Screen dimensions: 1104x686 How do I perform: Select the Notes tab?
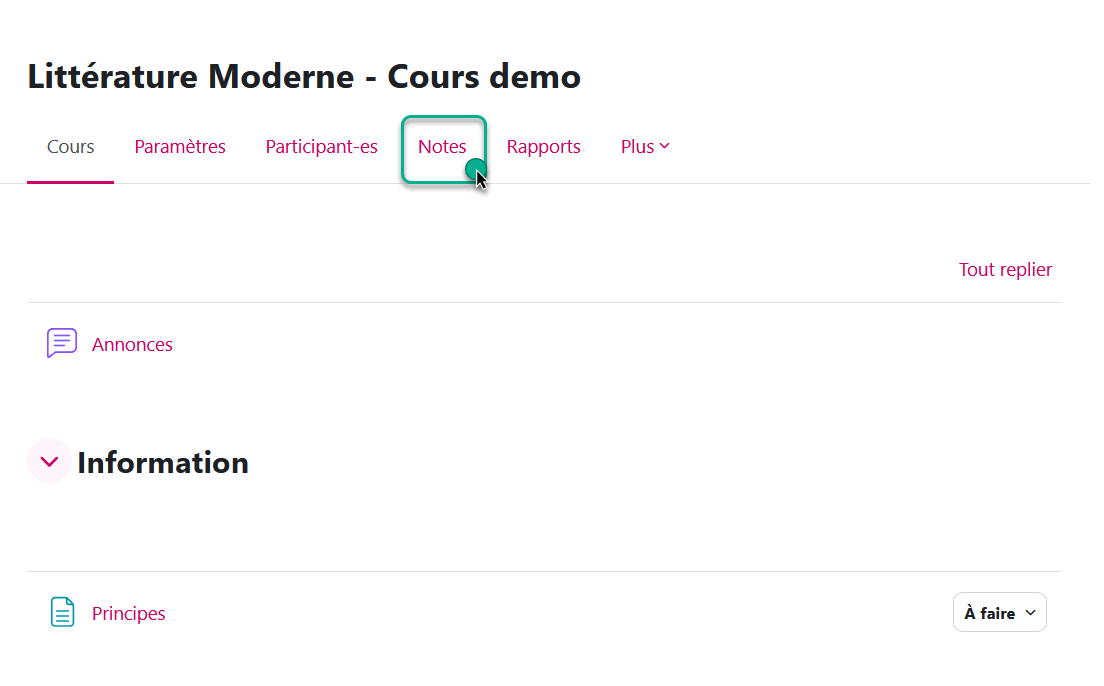point(442,147)
